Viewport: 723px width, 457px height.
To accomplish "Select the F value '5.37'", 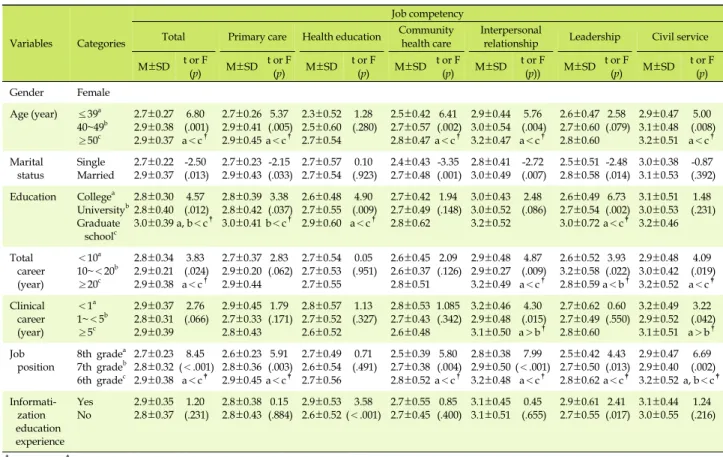I will click(279, 114).
